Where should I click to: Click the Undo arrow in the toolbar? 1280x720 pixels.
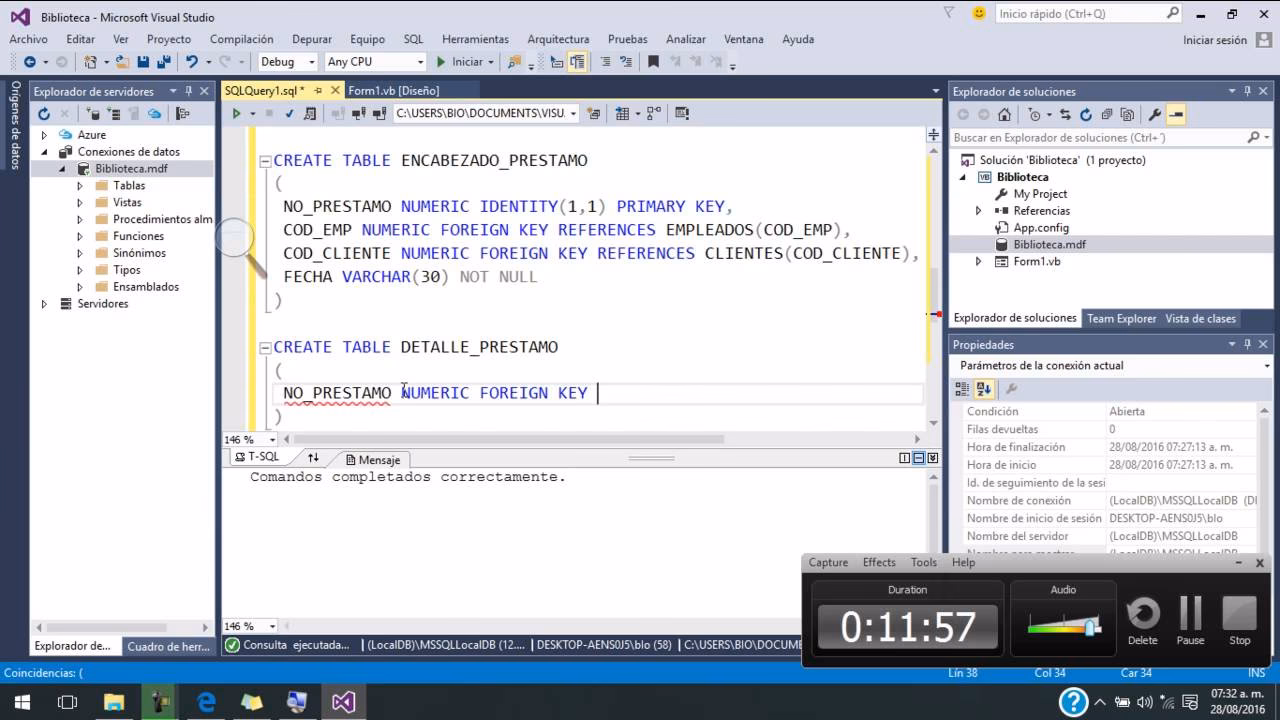pyautogui.click(x=190, y=61)
